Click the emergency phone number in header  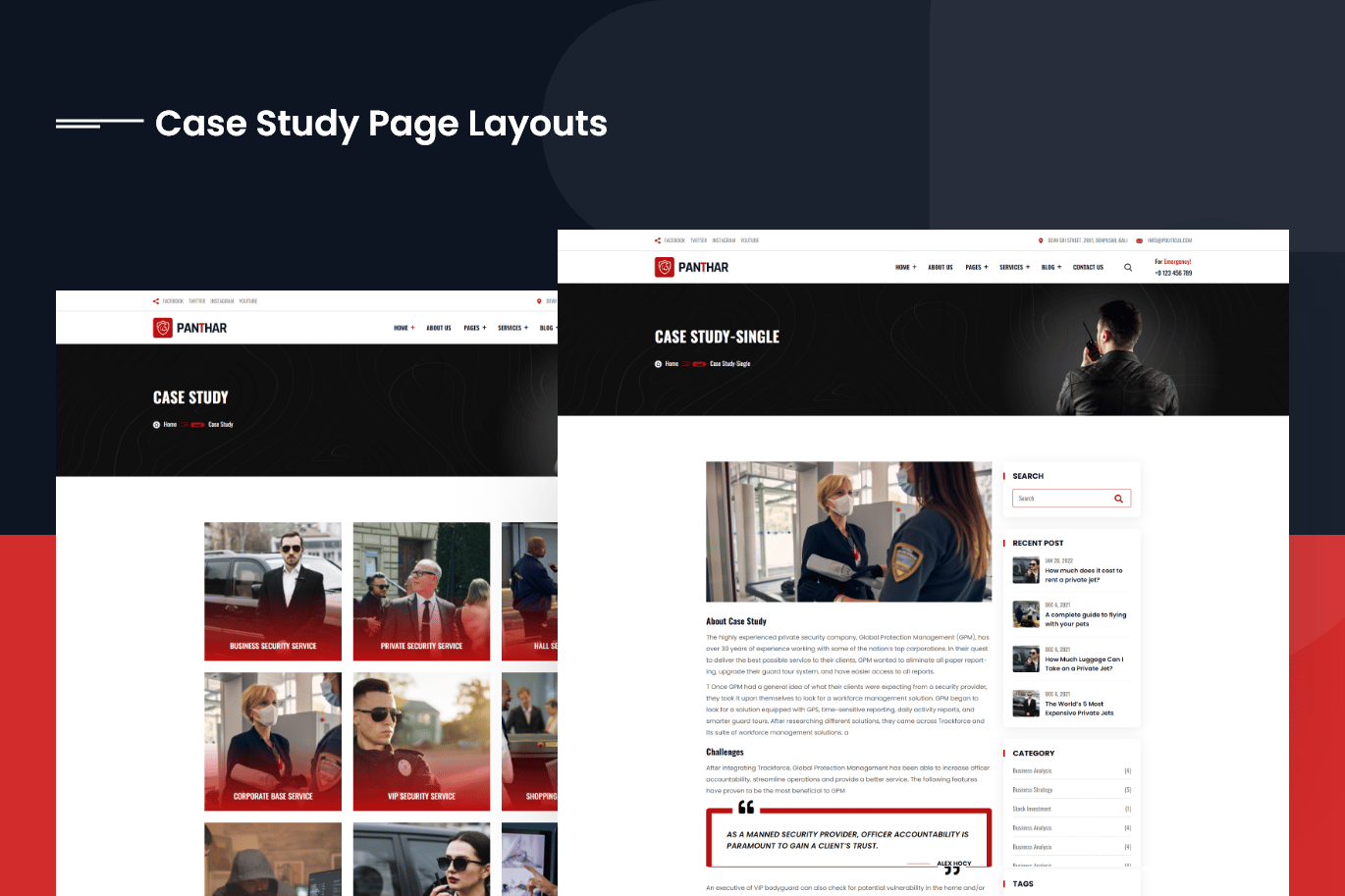click(x=1173, y=273)
